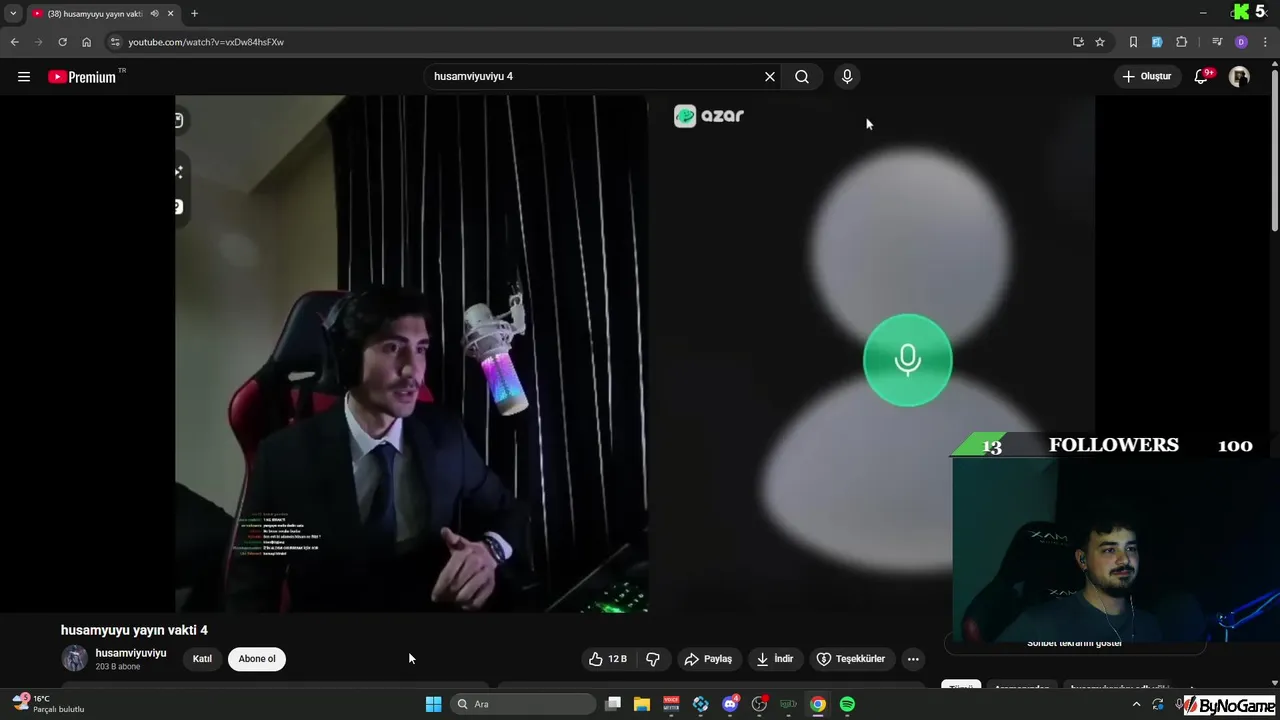The image size is (1280, 720).
Task: Open the blue FI extension icon
Action: pos(1157,42)
